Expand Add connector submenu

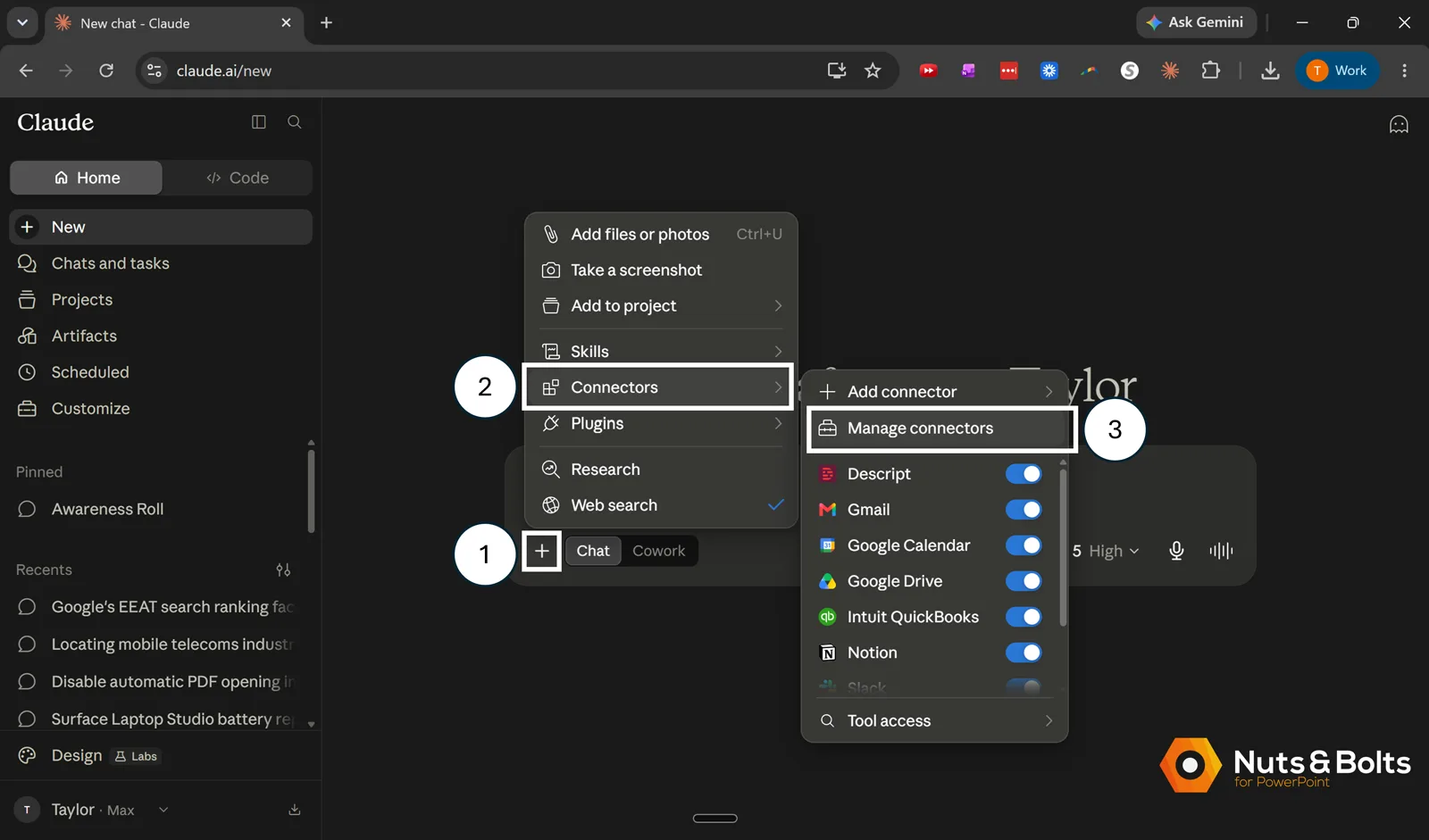point(935,392)
